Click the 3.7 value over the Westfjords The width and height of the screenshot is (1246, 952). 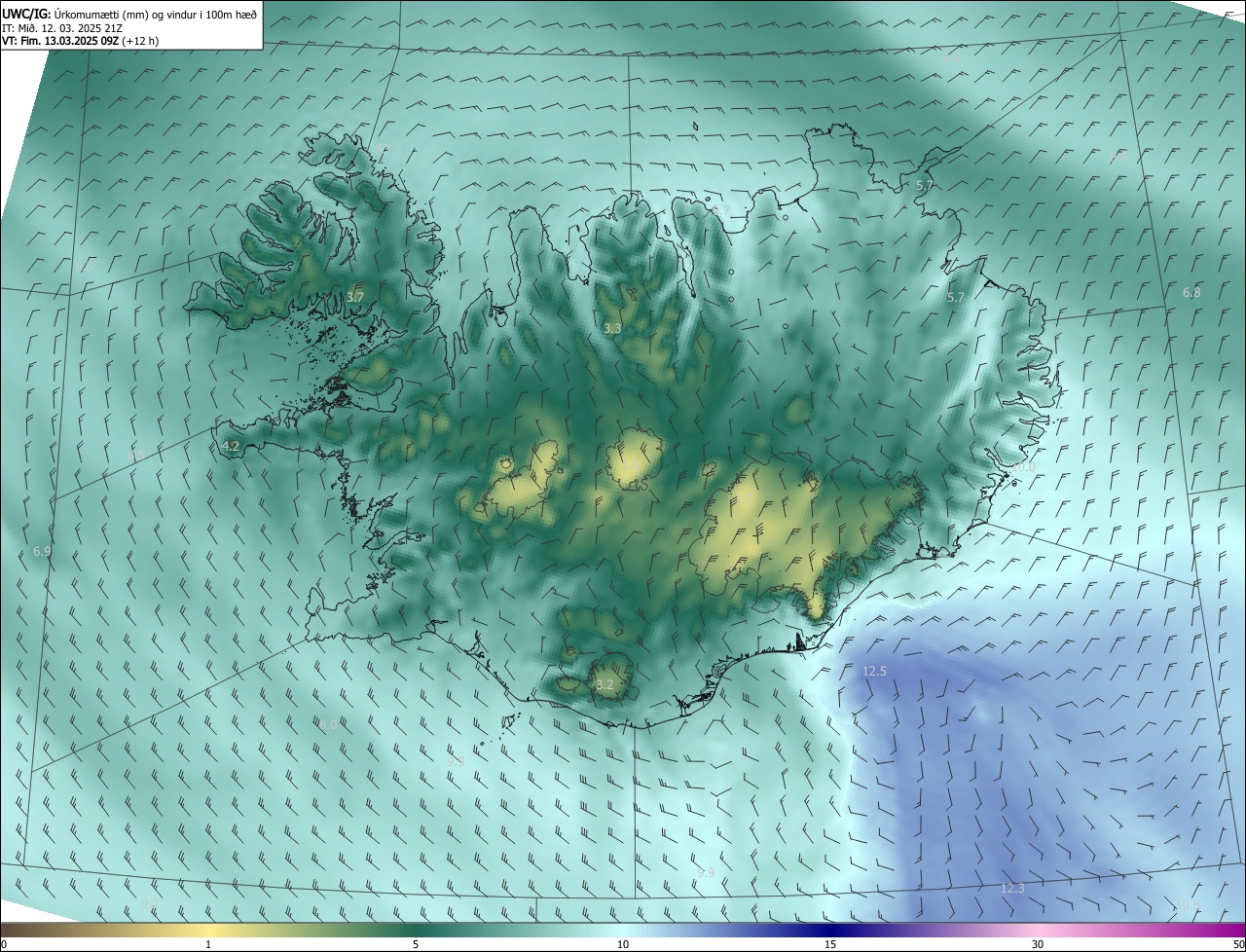[x=355, y=297]
